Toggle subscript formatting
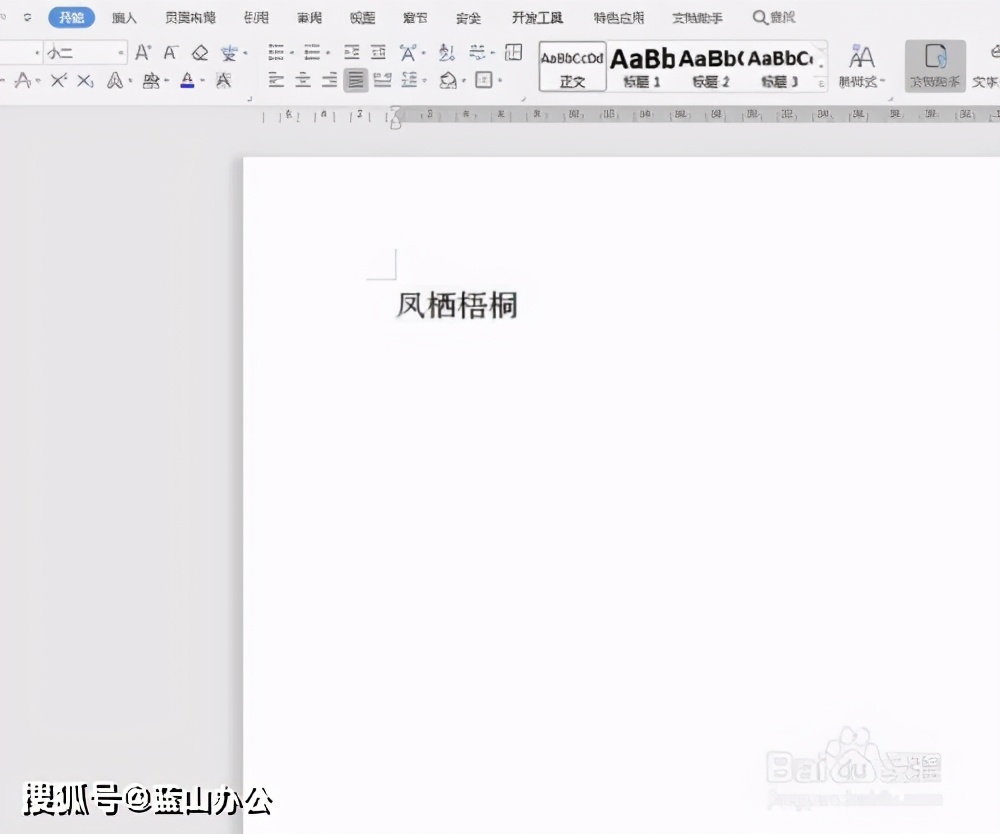Viewport: 1000px width, 834px height. 85,80
